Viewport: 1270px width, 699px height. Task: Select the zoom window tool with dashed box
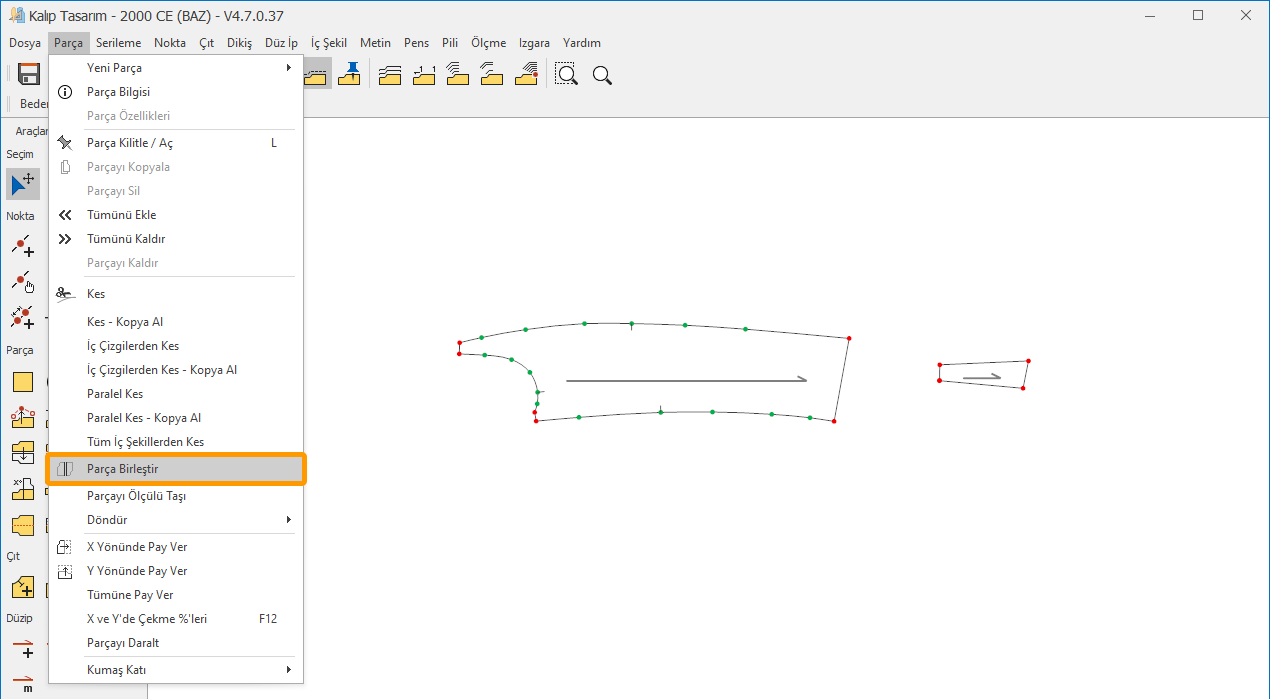pyautogui.click(x=567, y=75)
